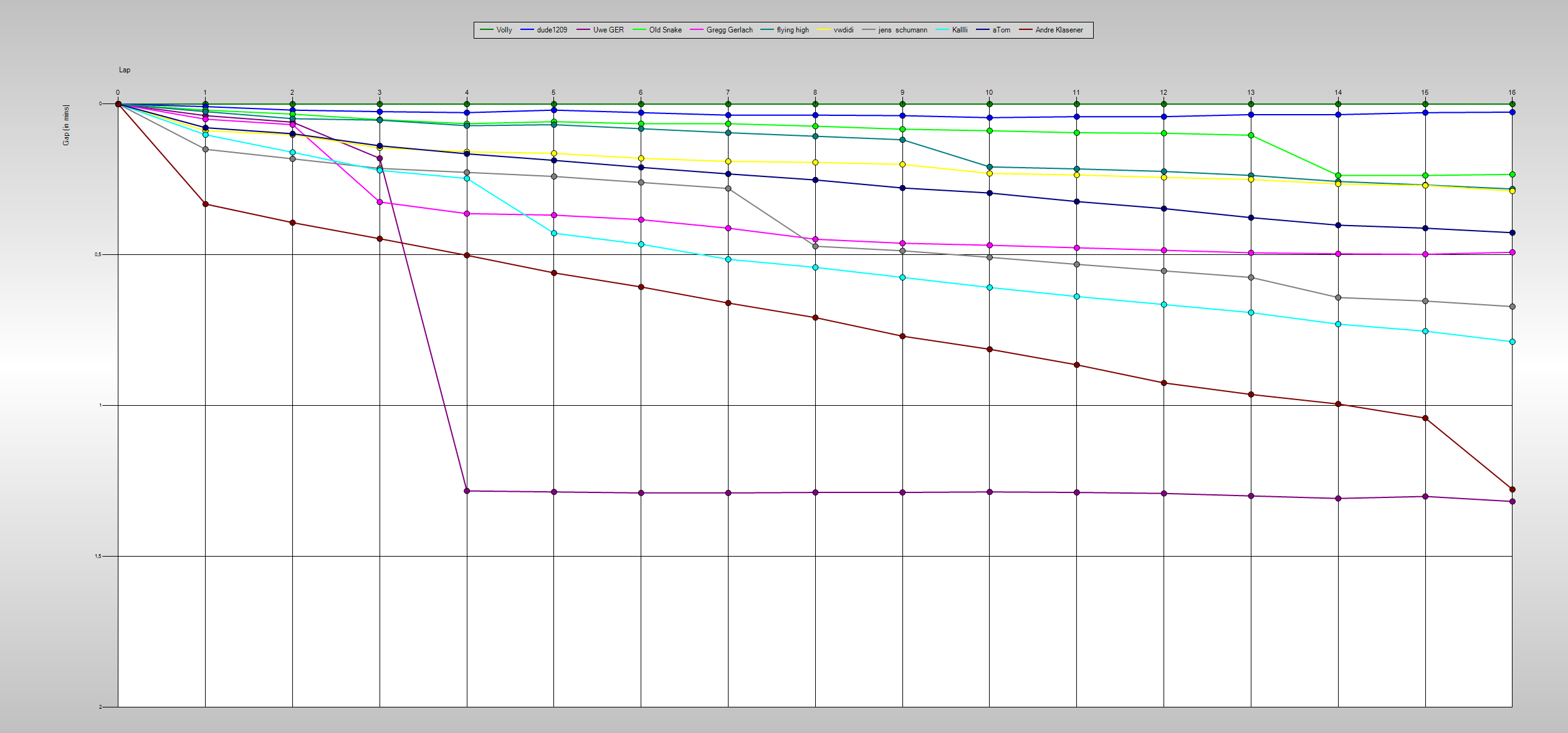Click the purple Uwe GER point at lap 16

[x=1513, y=501]
